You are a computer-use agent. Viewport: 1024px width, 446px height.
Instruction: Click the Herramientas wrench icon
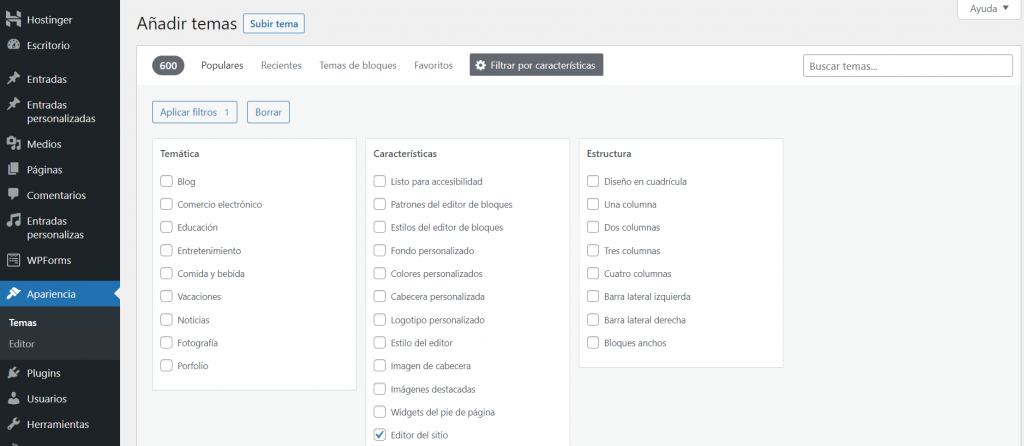point(14,423)
